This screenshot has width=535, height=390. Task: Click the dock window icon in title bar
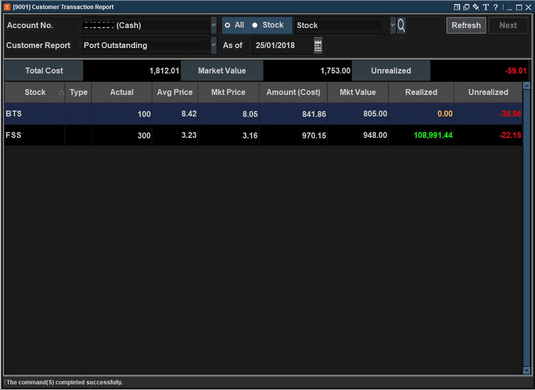(457, 7)
